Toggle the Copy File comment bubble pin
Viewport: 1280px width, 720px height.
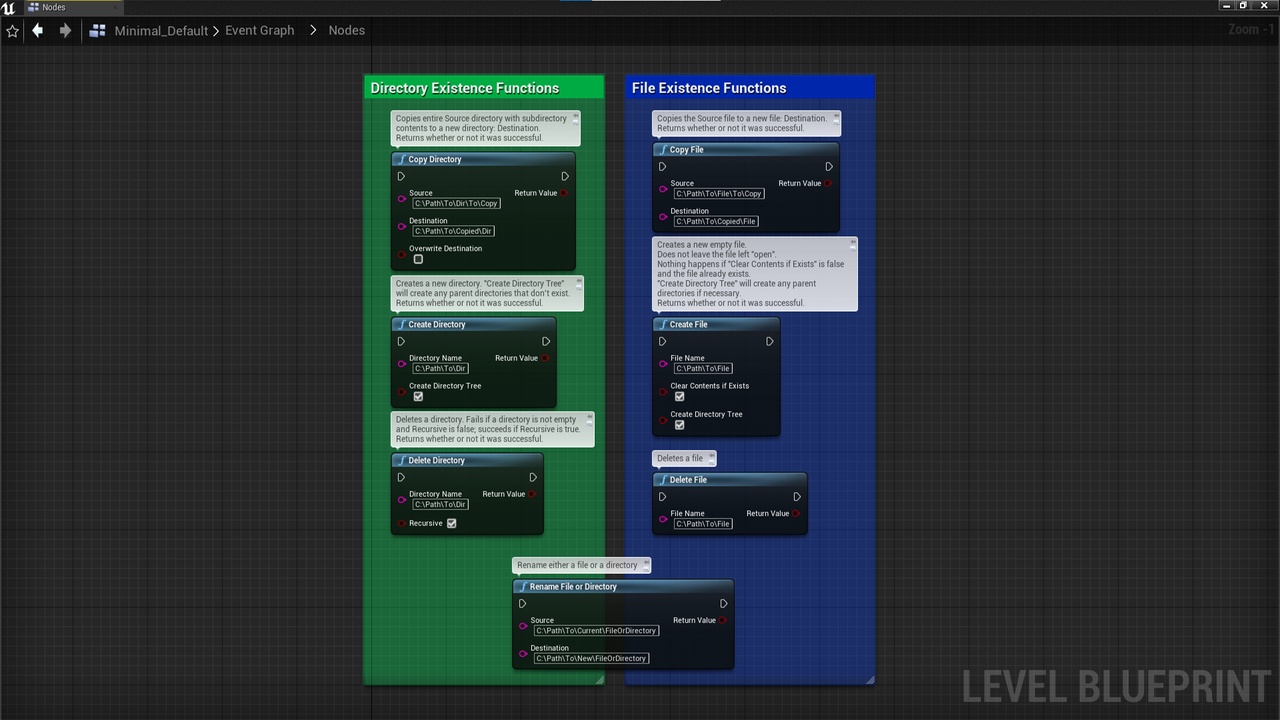click(x=835, y=117)
